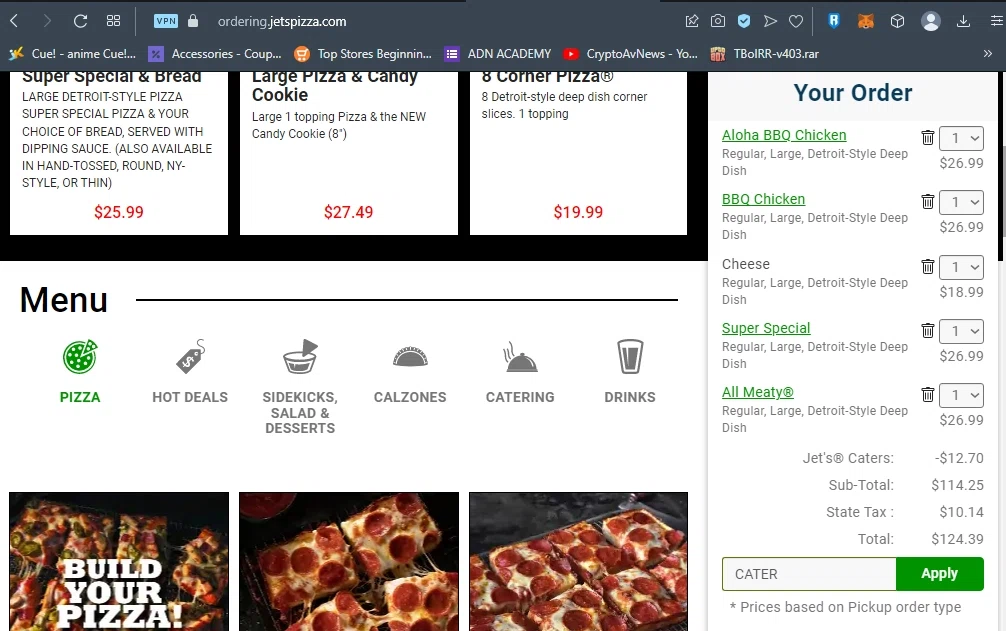Click the catering cloche icon
Screen dimensions: 1006x631
pos(520,357)
